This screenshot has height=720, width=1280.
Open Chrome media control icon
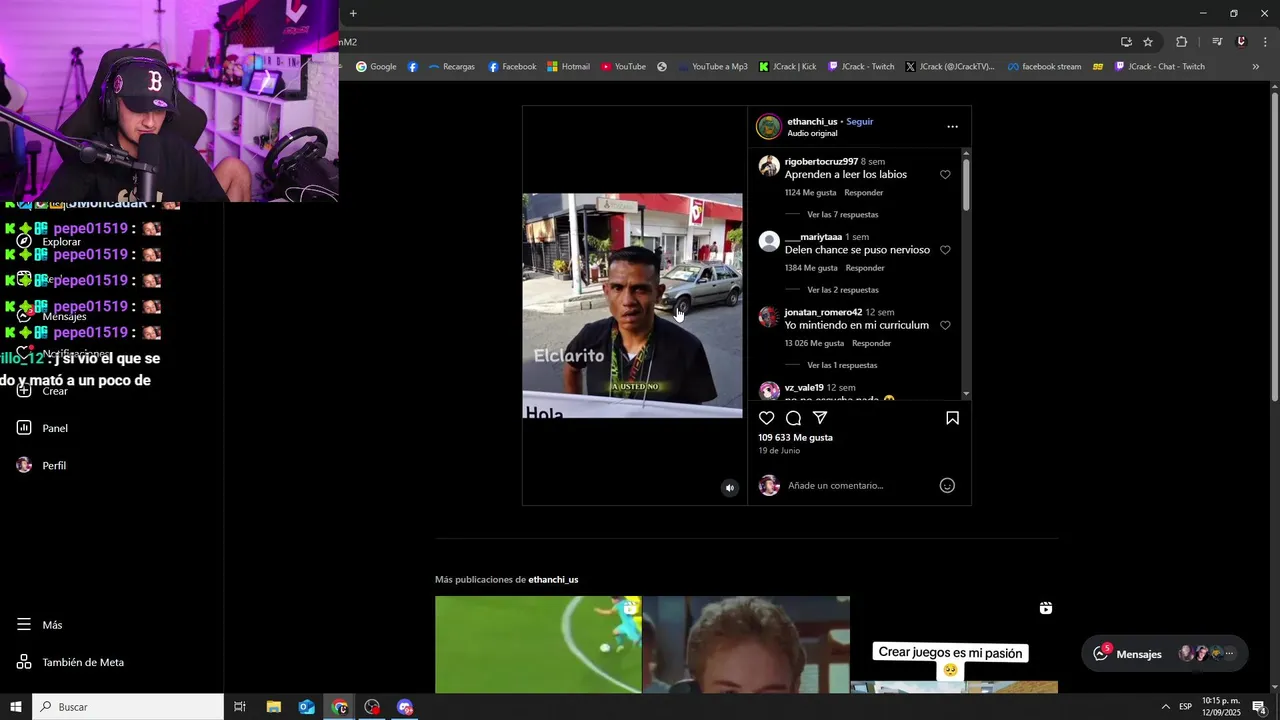(x=1217, y=42)
